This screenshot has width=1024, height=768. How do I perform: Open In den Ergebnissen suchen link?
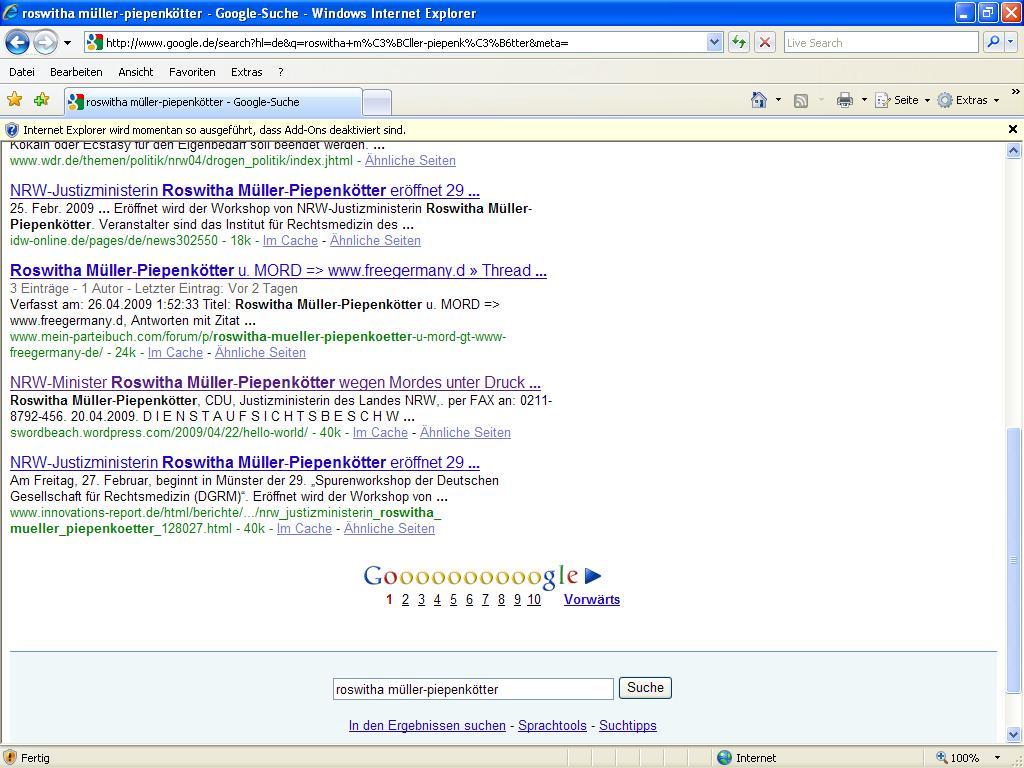[x=427, y=726]
